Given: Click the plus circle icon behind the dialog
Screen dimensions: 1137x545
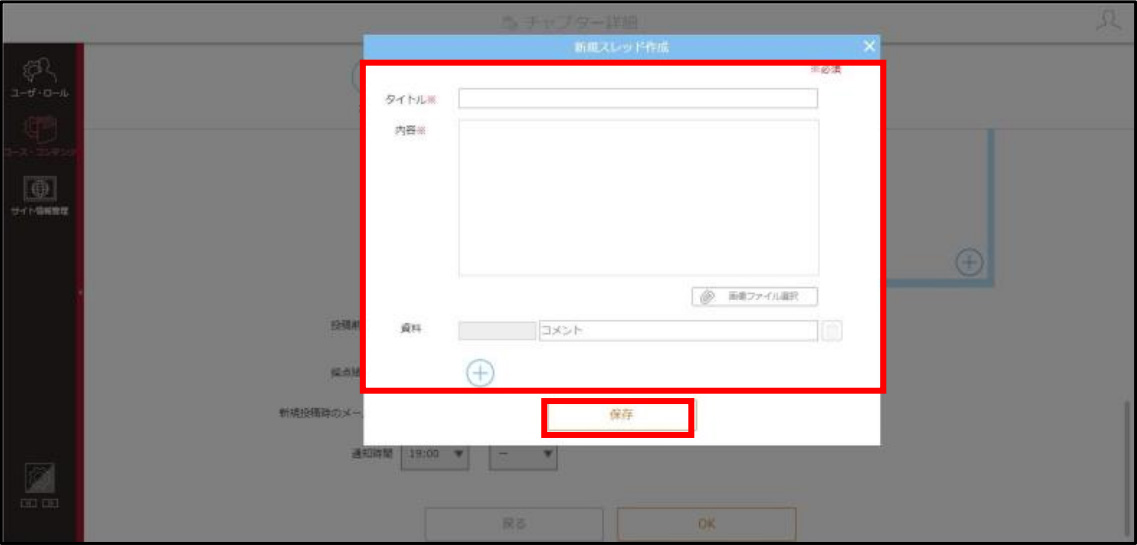Looking at the screenshot, I should [x=969, y=262].
